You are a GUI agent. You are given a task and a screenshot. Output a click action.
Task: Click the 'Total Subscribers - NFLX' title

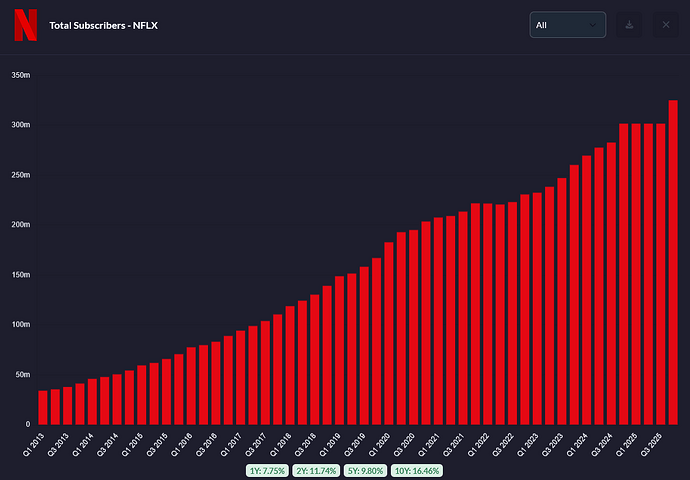103,26
